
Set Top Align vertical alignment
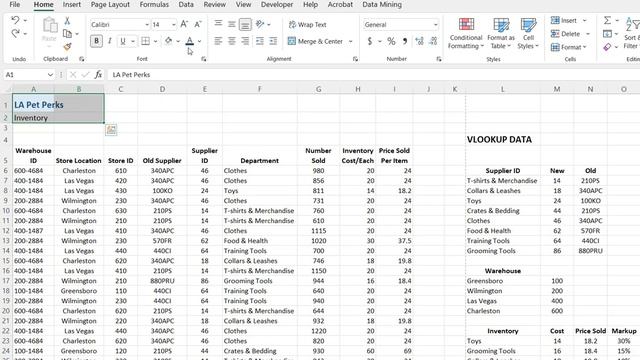tap(218, 24)
